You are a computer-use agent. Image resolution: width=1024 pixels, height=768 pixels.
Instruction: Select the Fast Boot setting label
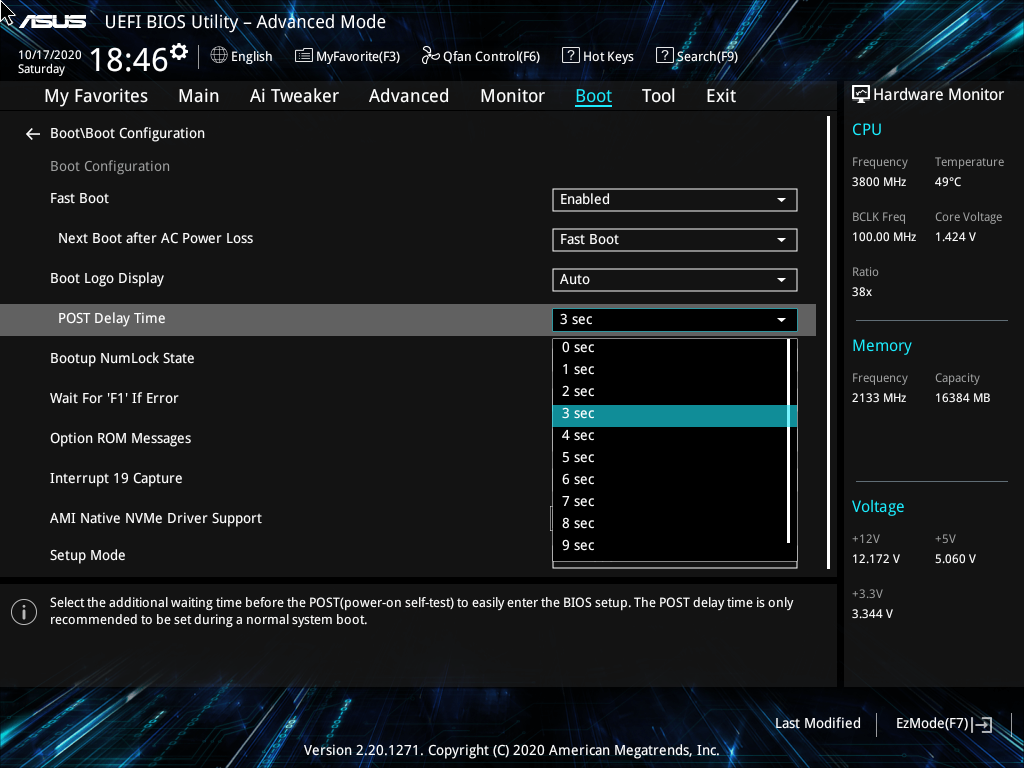pos(79,199)
